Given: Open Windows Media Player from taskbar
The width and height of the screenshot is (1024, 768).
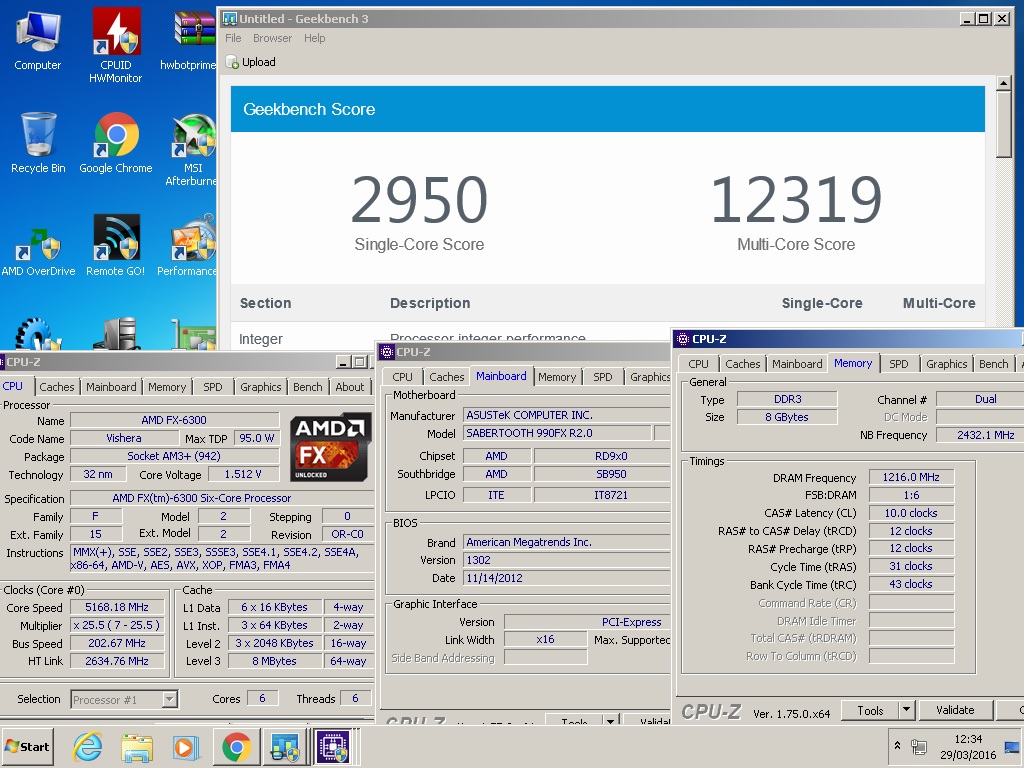Looking at the screenshot, I should (185, 747).
